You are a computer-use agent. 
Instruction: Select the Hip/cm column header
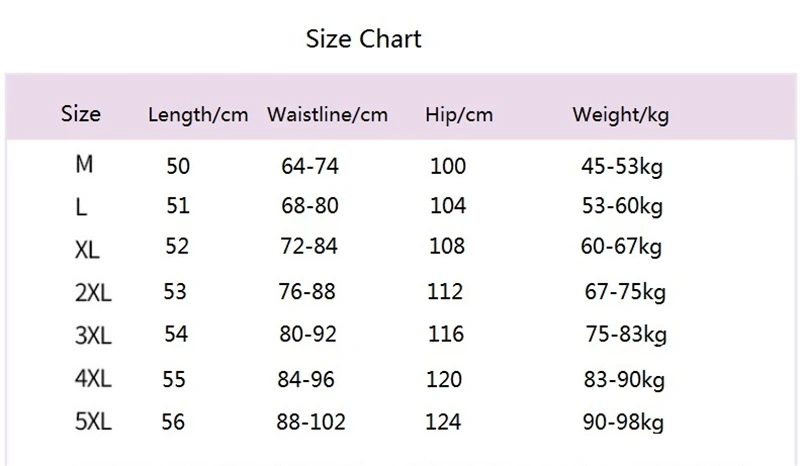coord(459,114)
